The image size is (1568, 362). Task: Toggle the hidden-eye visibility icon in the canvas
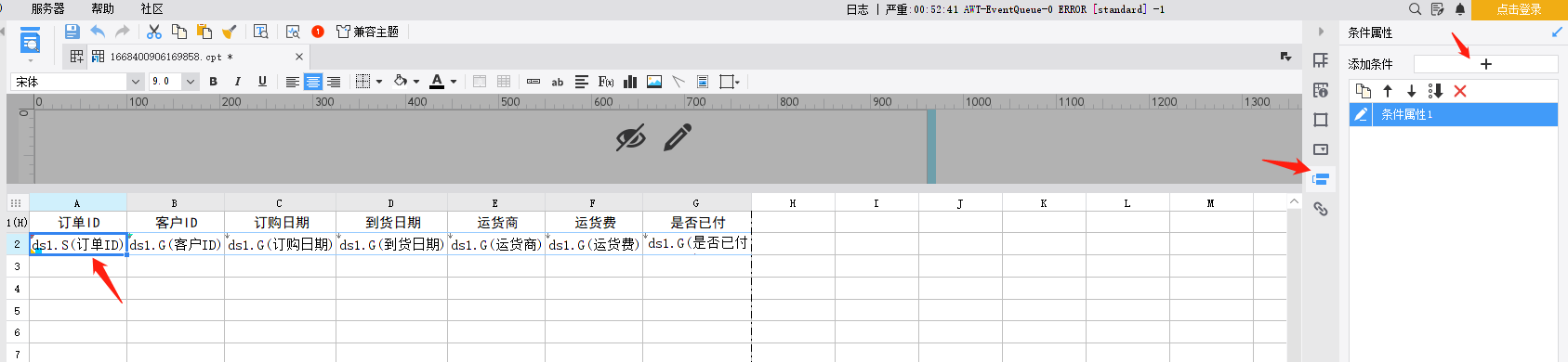click(x=631, y=138)
